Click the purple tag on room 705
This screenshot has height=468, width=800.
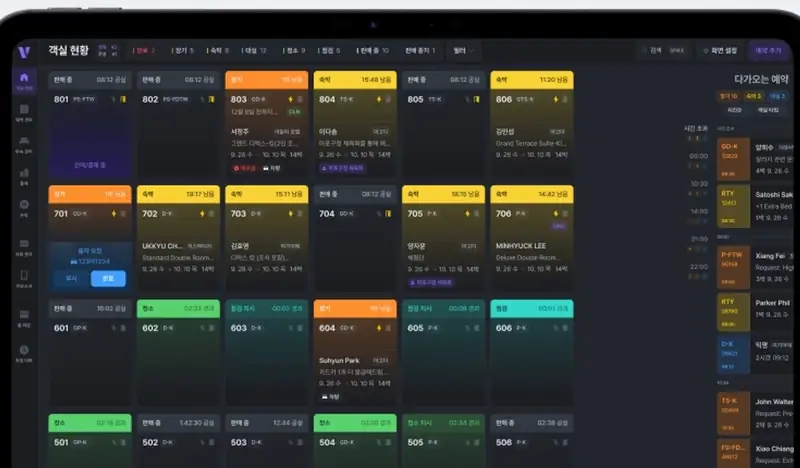point(431,282)
